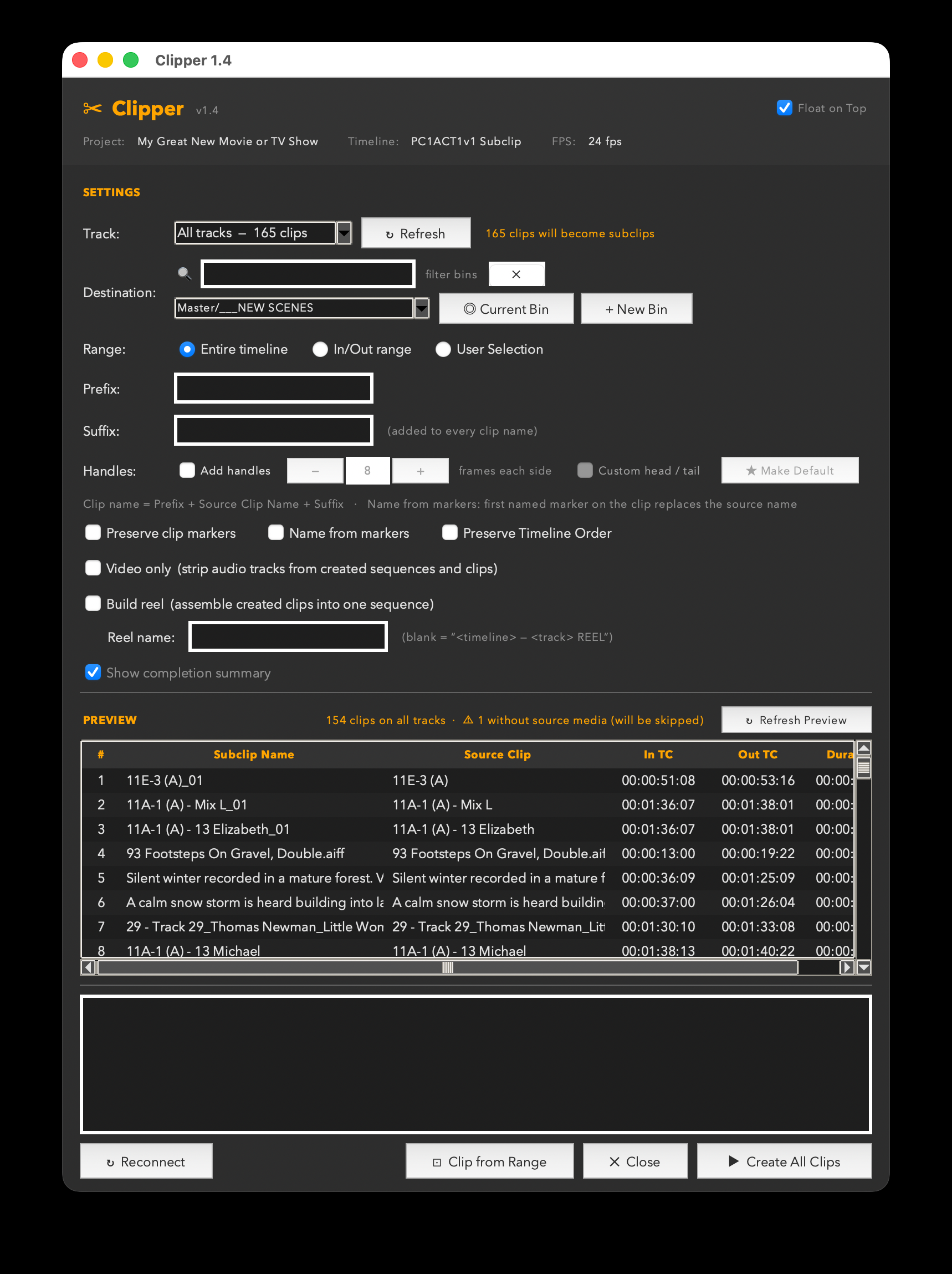Image resolution: width=952 pixels, height=1274 pixels.
Task: Uncheck the Float on Top checkbox
Action: 784,108
